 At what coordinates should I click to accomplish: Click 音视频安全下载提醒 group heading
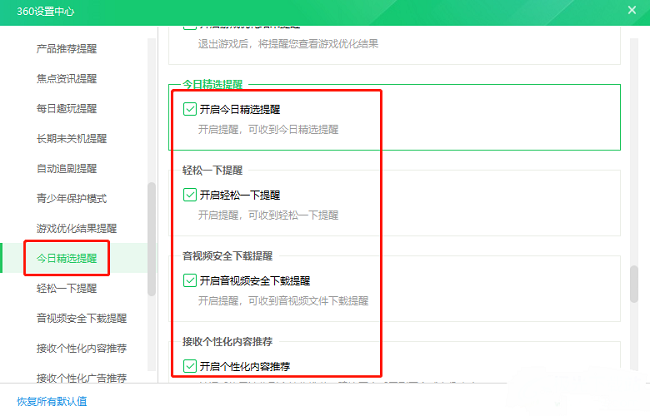(x=228, y=256)
